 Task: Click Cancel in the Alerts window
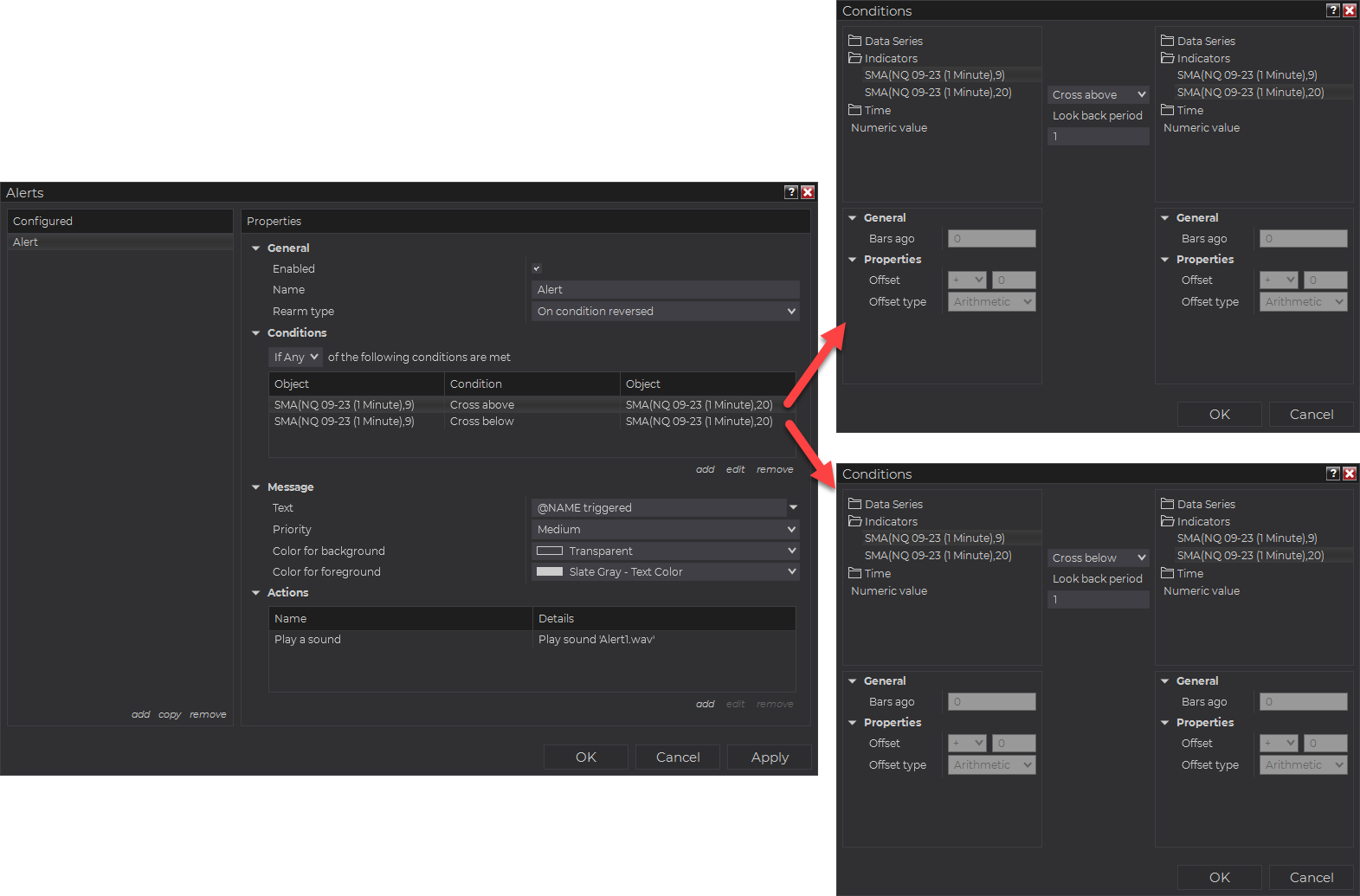coord(678,757)
